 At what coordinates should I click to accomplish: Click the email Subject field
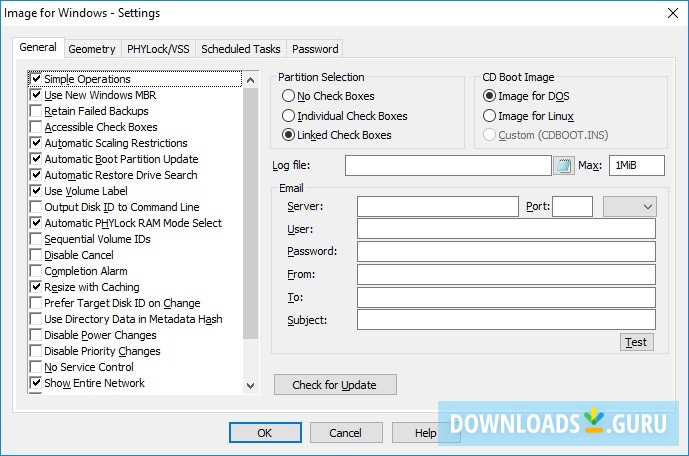506,320
